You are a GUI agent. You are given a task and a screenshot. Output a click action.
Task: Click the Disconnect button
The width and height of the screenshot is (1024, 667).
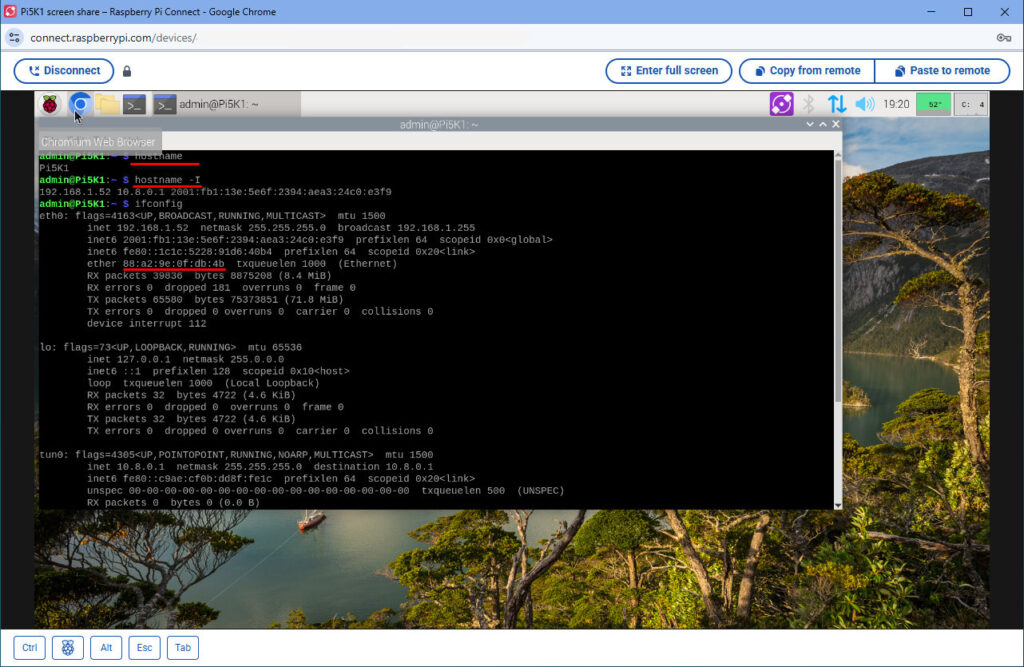(64, 71)
